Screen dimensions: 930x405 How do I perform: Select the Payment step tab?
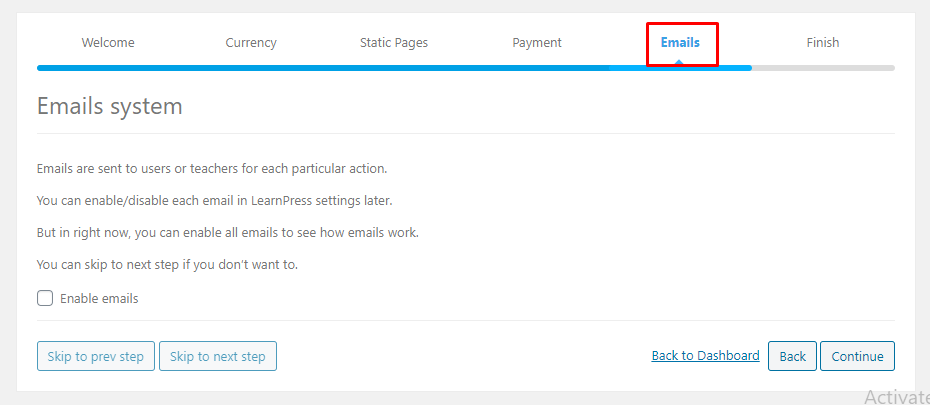pyautogui.click(x=537, y=43)
